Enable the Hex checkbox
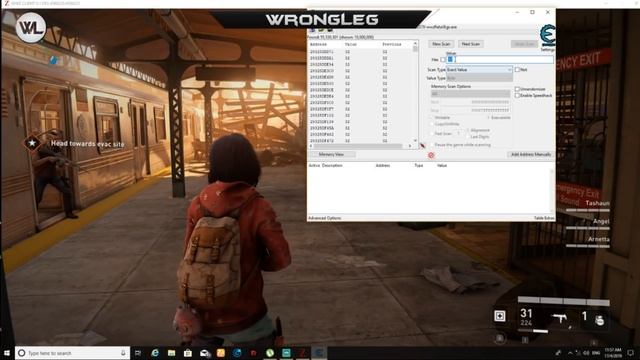Viewport: 640px width, 360px height. (x=443, y=60)
